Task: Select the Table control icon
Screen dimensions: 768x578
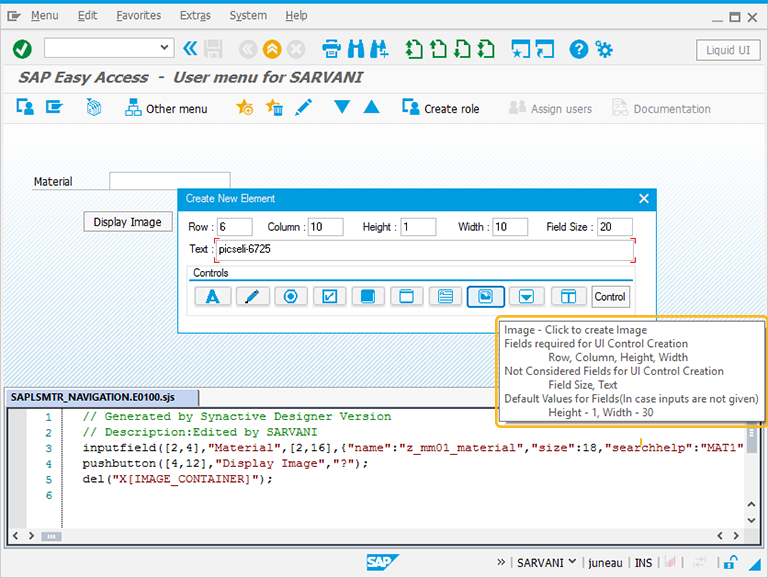Action: (568, 296)
